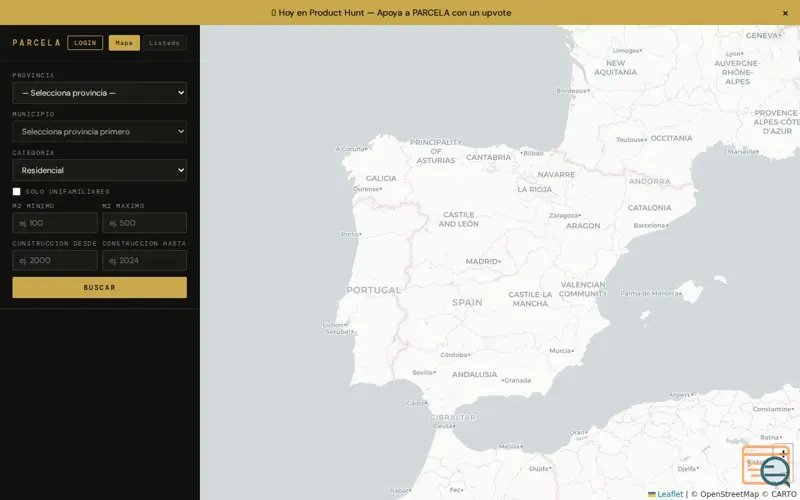Open the Provincia dropdown
The image size is (800, 500).
tap(99, 93)
